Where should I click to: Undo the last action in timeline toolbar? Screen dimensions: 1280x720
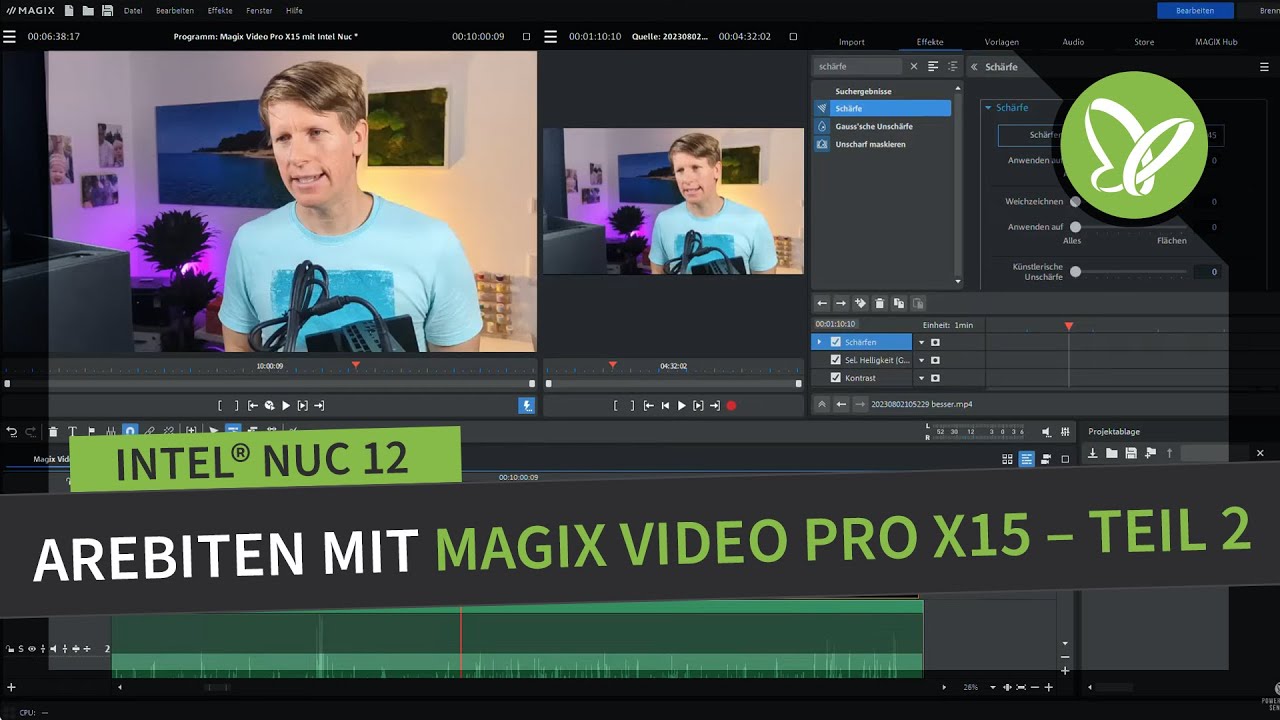click(12, 432)
